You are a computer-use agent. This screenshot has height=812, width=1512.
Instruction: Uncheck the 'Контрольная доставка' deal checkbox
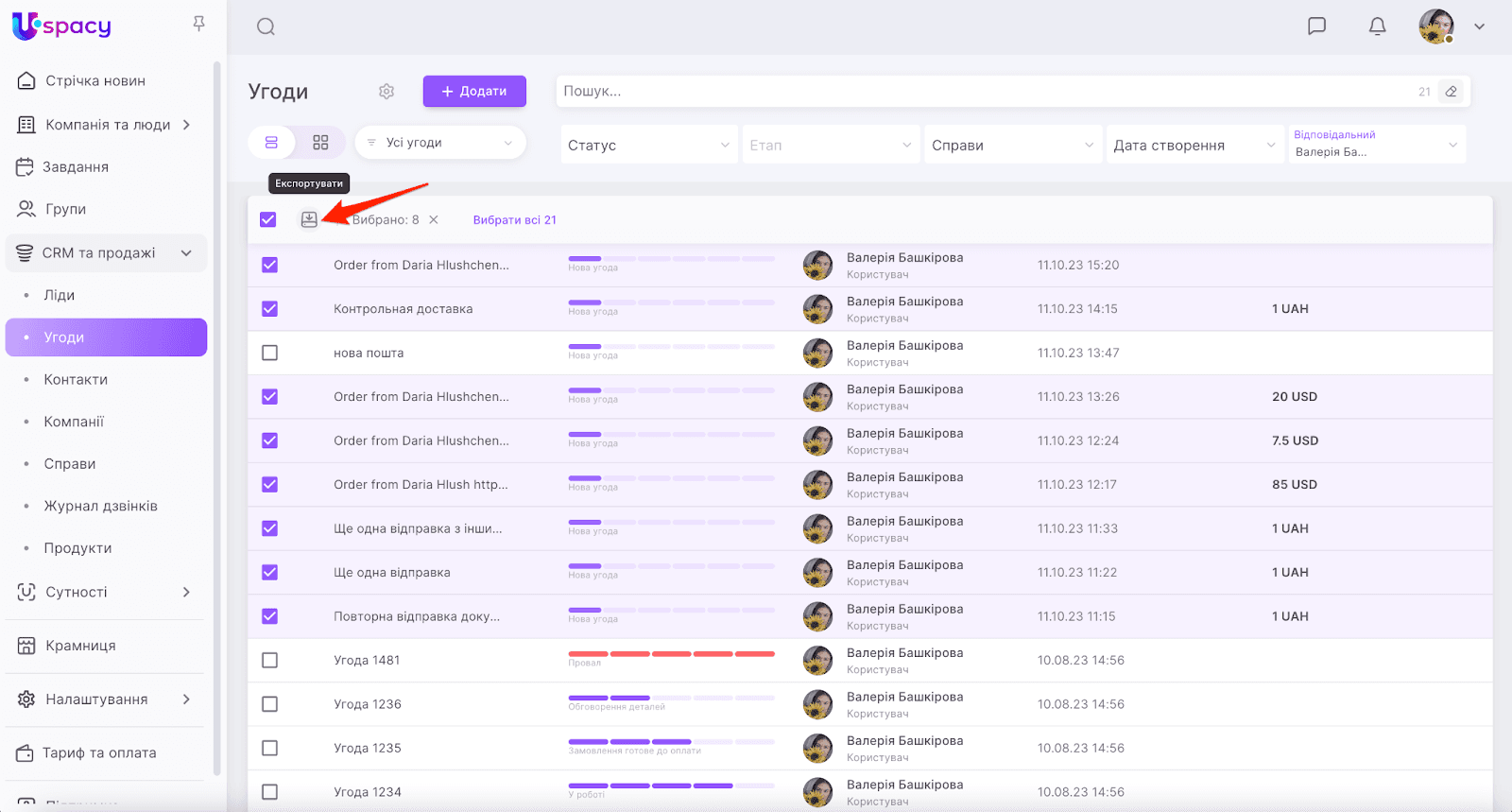[x=269, y=309]
